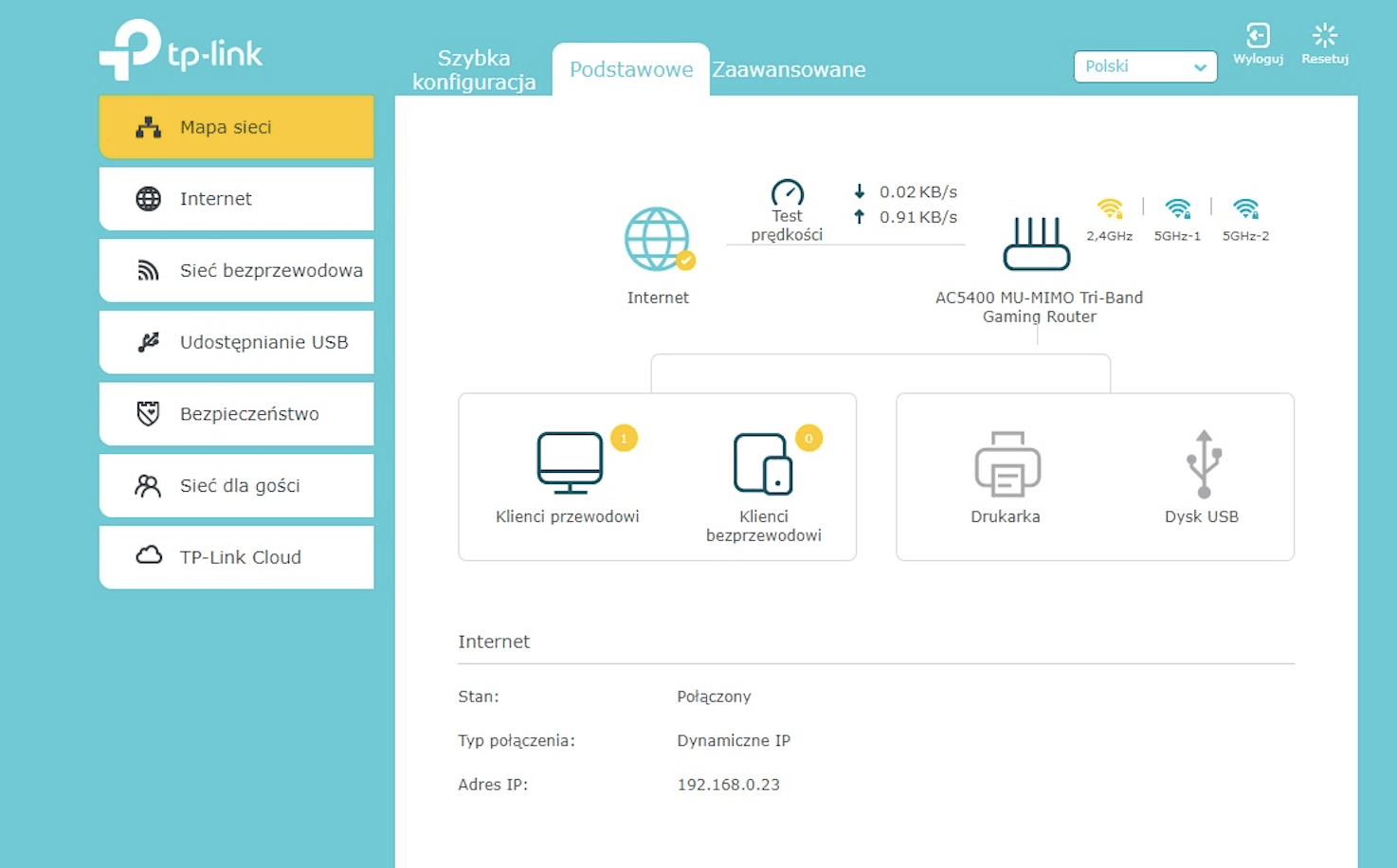
Task: Open Klienci bezprzewodowi wireless clients
Action: pyautogui.click(x=764, y=487)
